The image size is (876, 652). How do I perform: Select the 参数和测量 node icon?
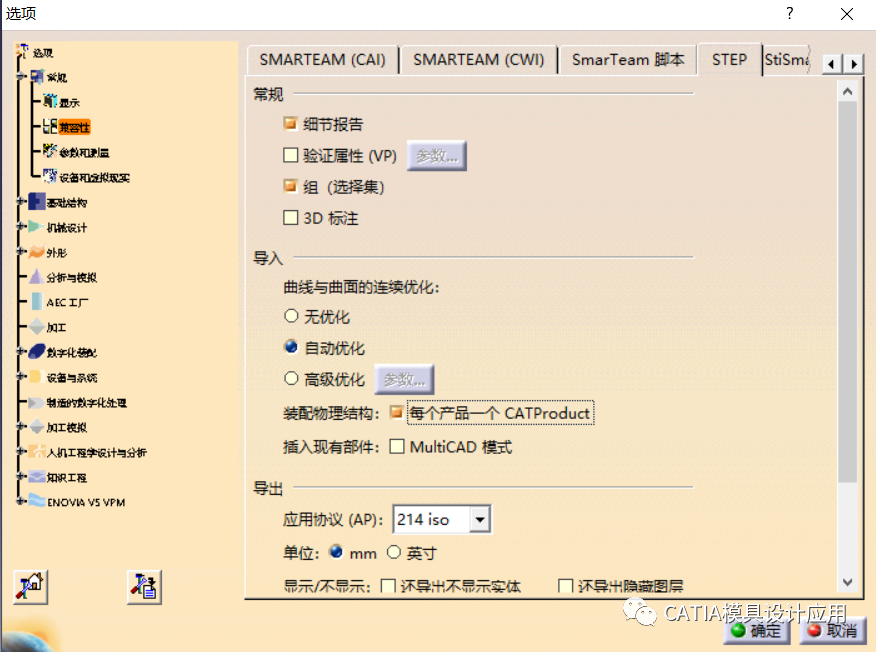tap(50, 151)
